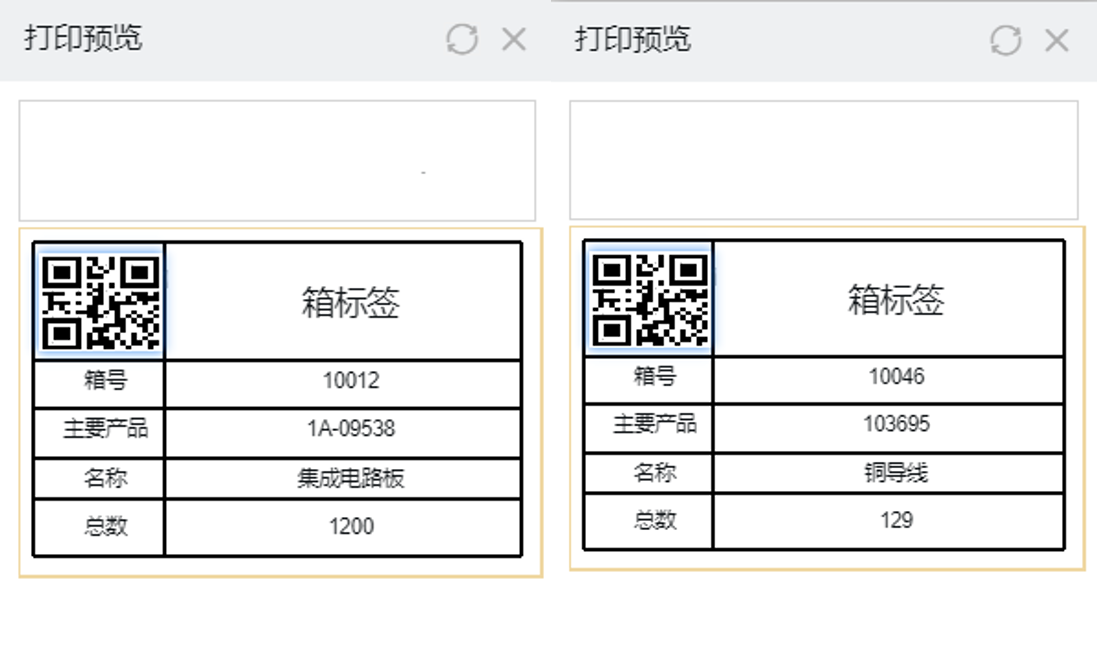This screenshot has height=645, width=1097.
Task: Click the 总数 label beside 129
Action: pyautogui.click(x=655, y=520)
